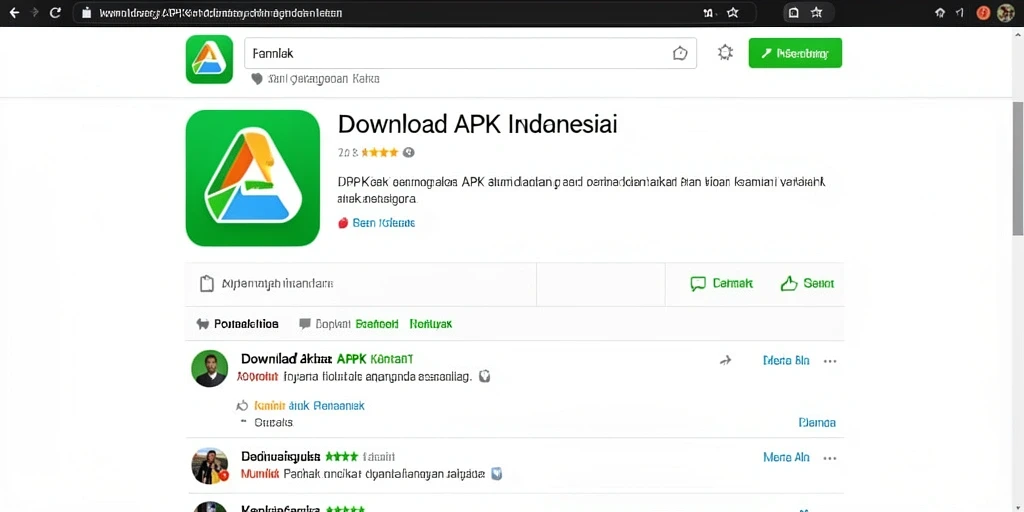
Task: Click the Dednuaisguka reviewer name
Action: tap(281, 456)
